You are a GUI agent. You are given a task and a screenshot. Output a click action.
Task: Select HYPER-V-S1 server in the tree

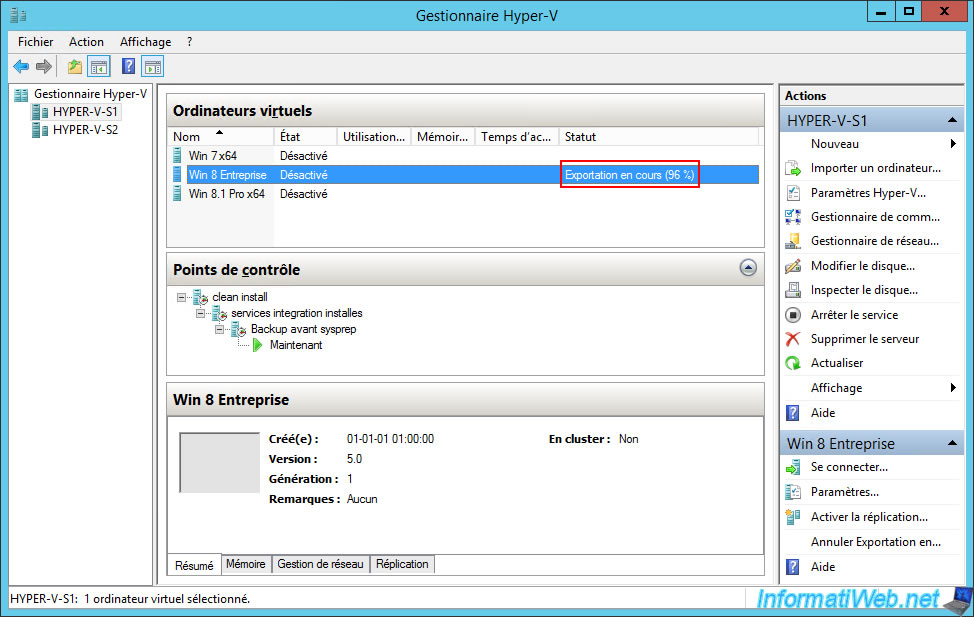coord(85,112)
